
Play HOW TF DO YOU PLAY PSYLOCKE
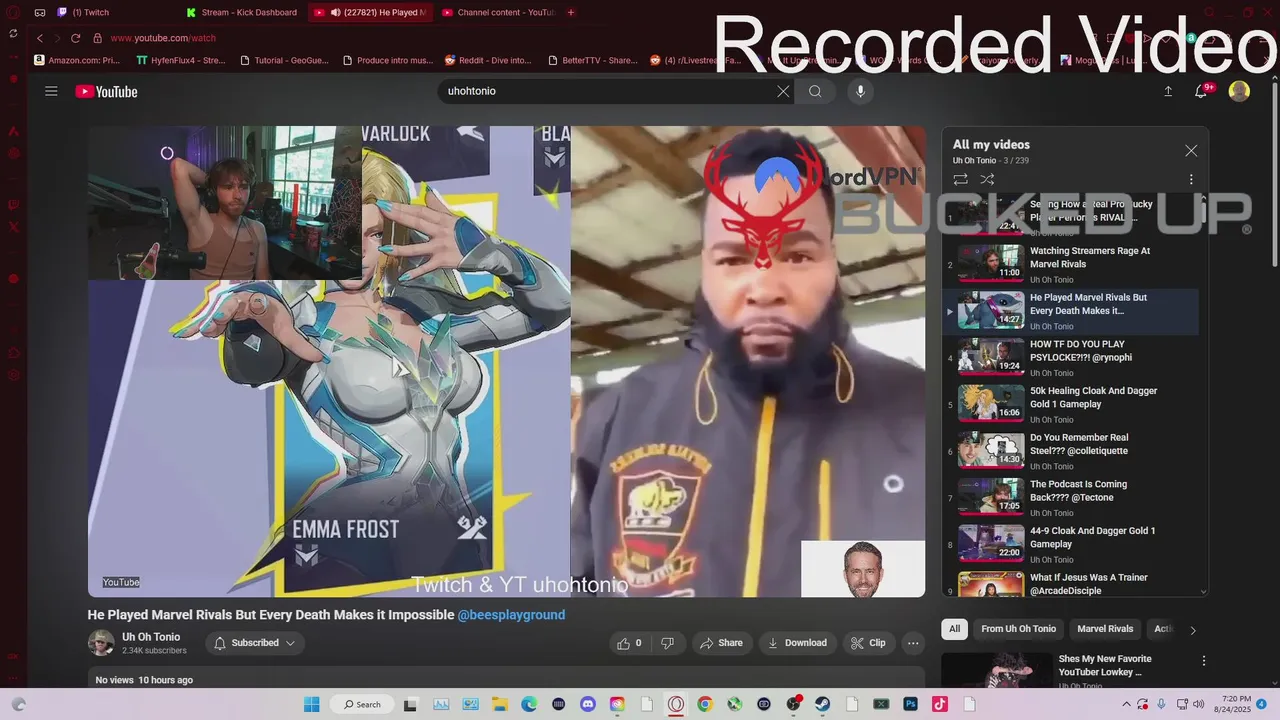1070,357
